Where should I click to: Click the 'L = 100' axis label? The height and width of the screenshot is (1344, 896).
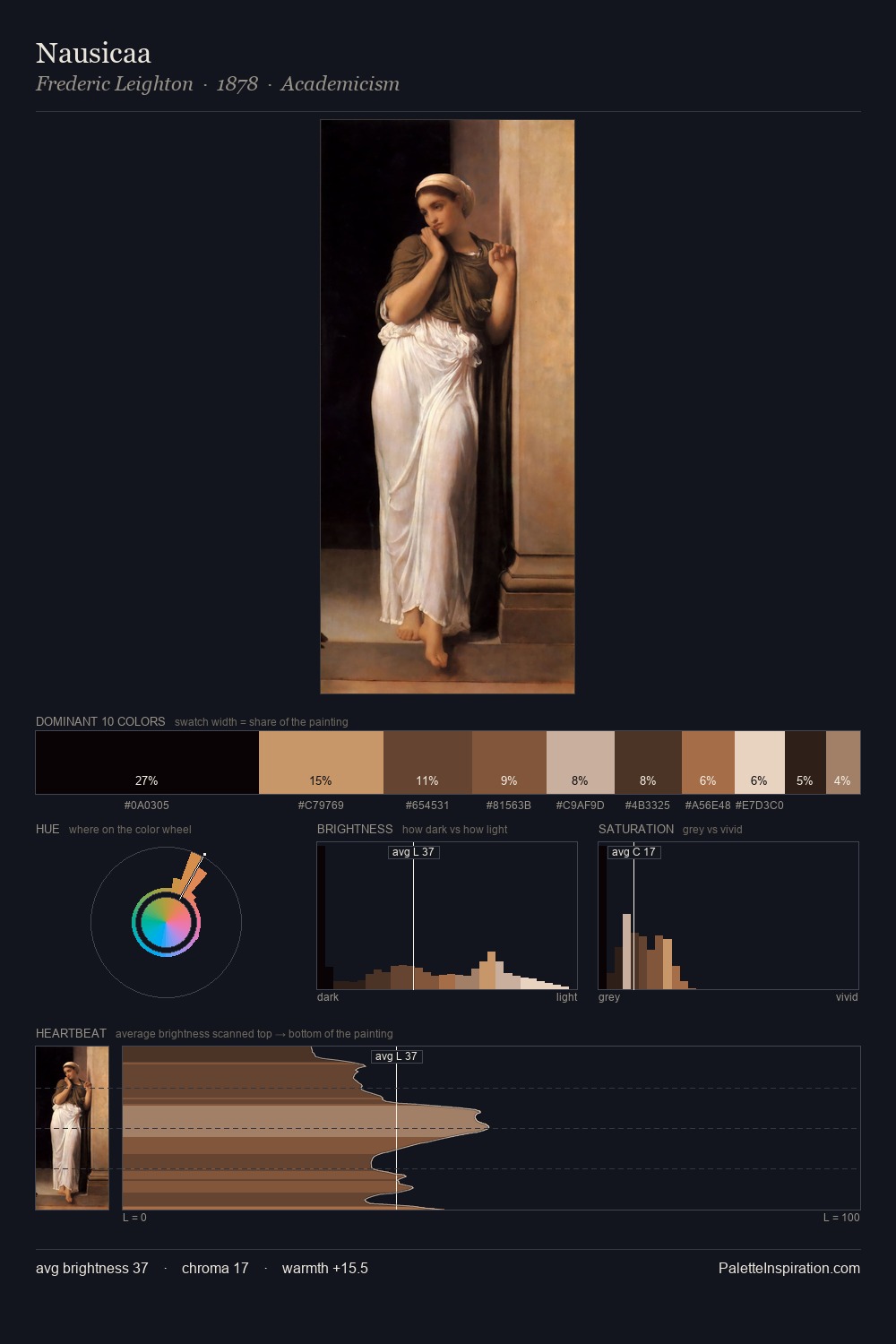841,1218
